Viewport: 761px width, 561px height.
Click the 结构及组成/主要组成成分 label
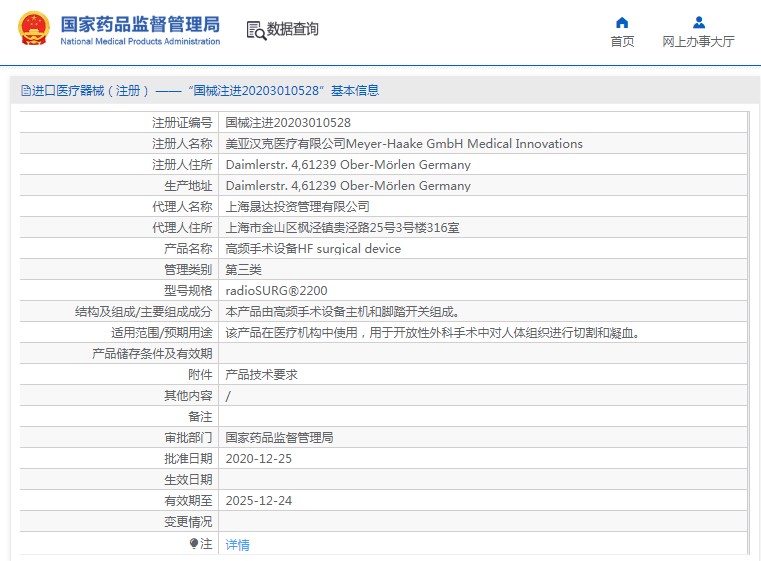144,312
